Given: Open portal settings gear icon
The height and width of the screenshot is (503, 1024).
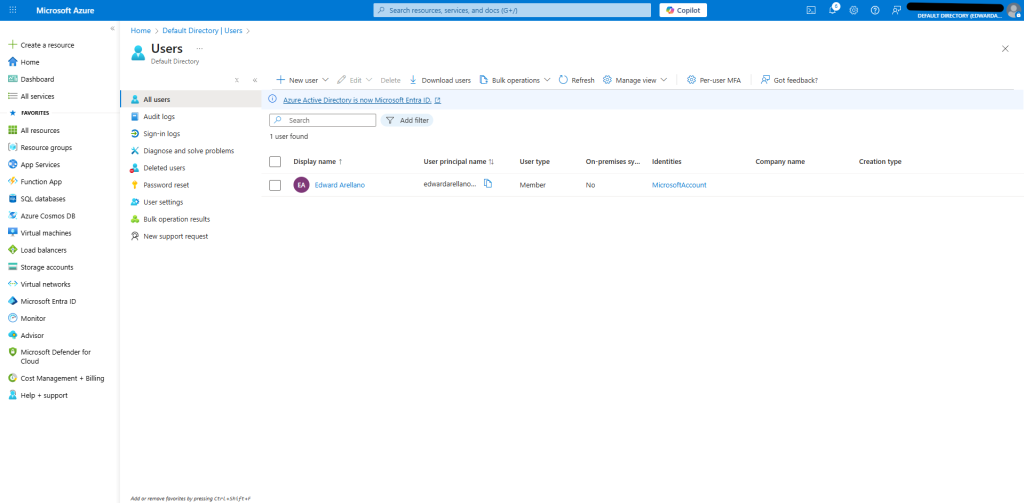Looking at the screenshot, I should (x=854, y=10).
